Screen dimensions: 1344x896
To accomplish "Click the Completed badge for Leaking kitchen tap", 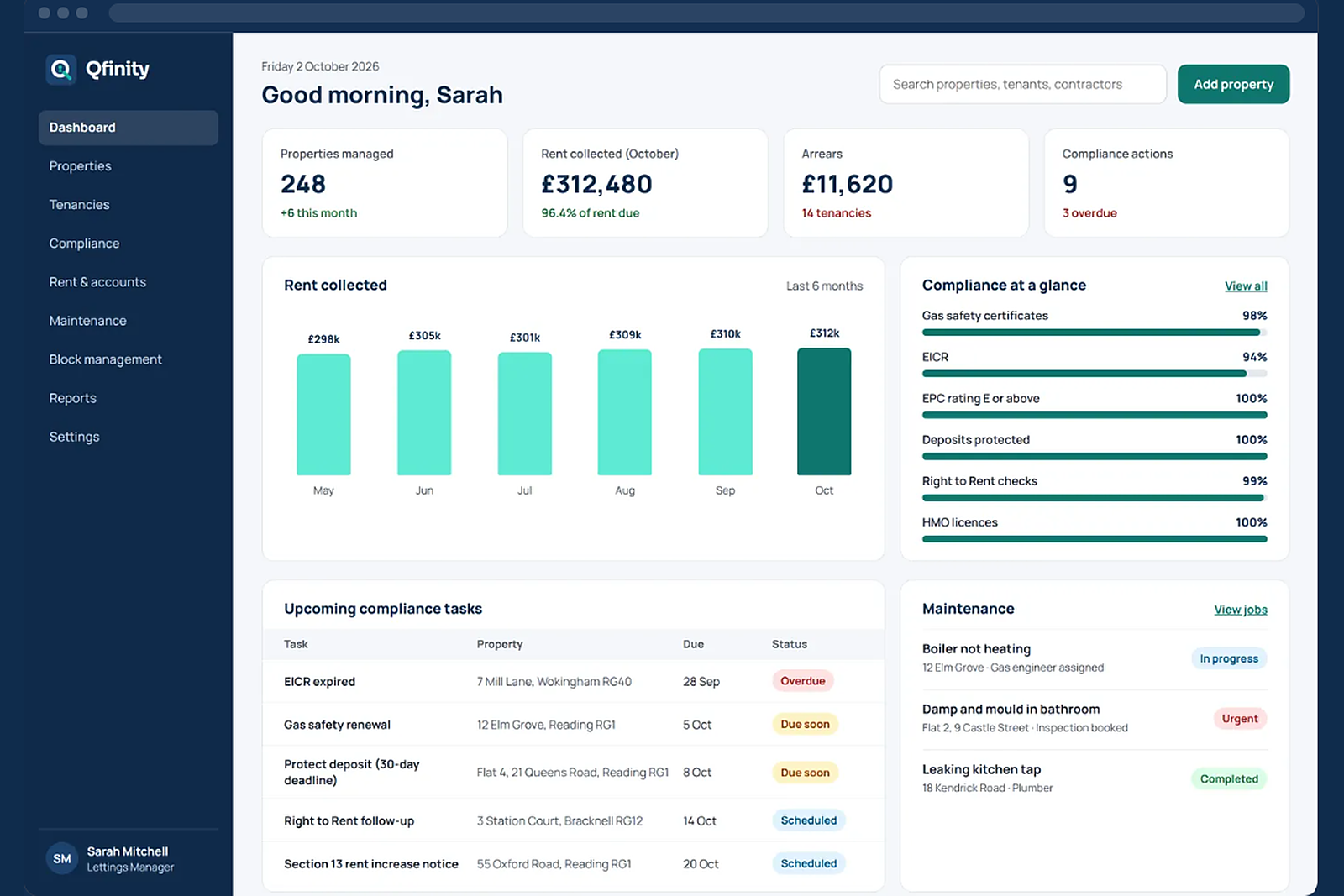I will coord(1229,779).
